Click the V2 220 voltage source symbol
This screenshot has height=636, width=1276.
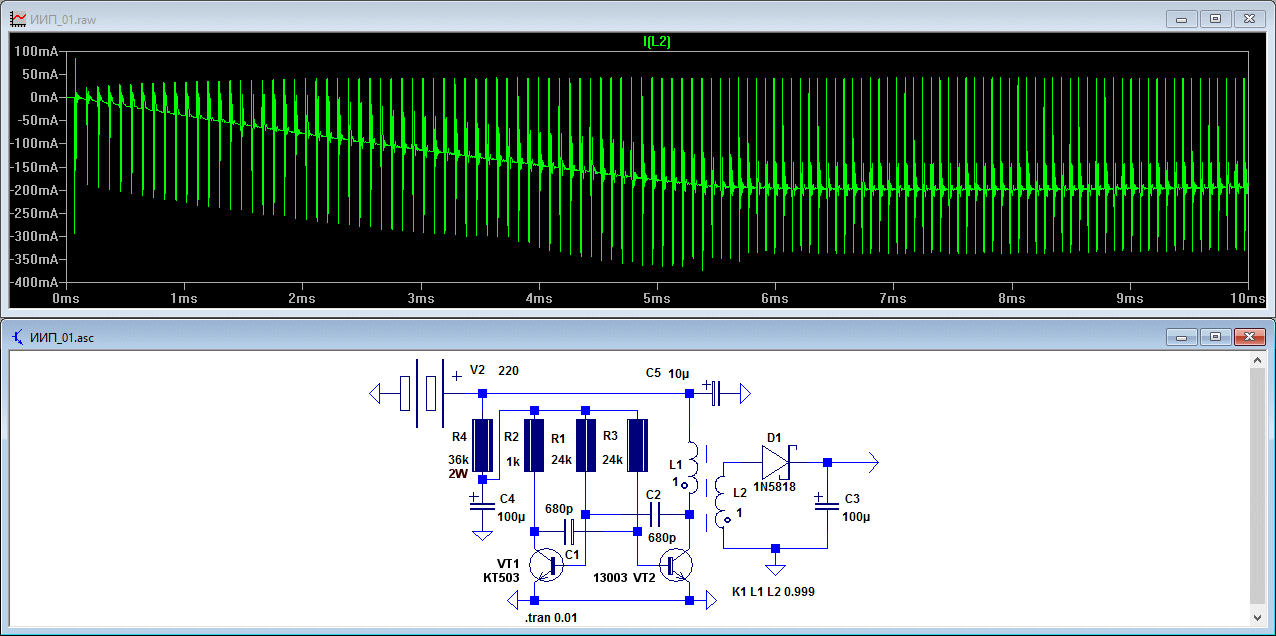tap(420, 394)
